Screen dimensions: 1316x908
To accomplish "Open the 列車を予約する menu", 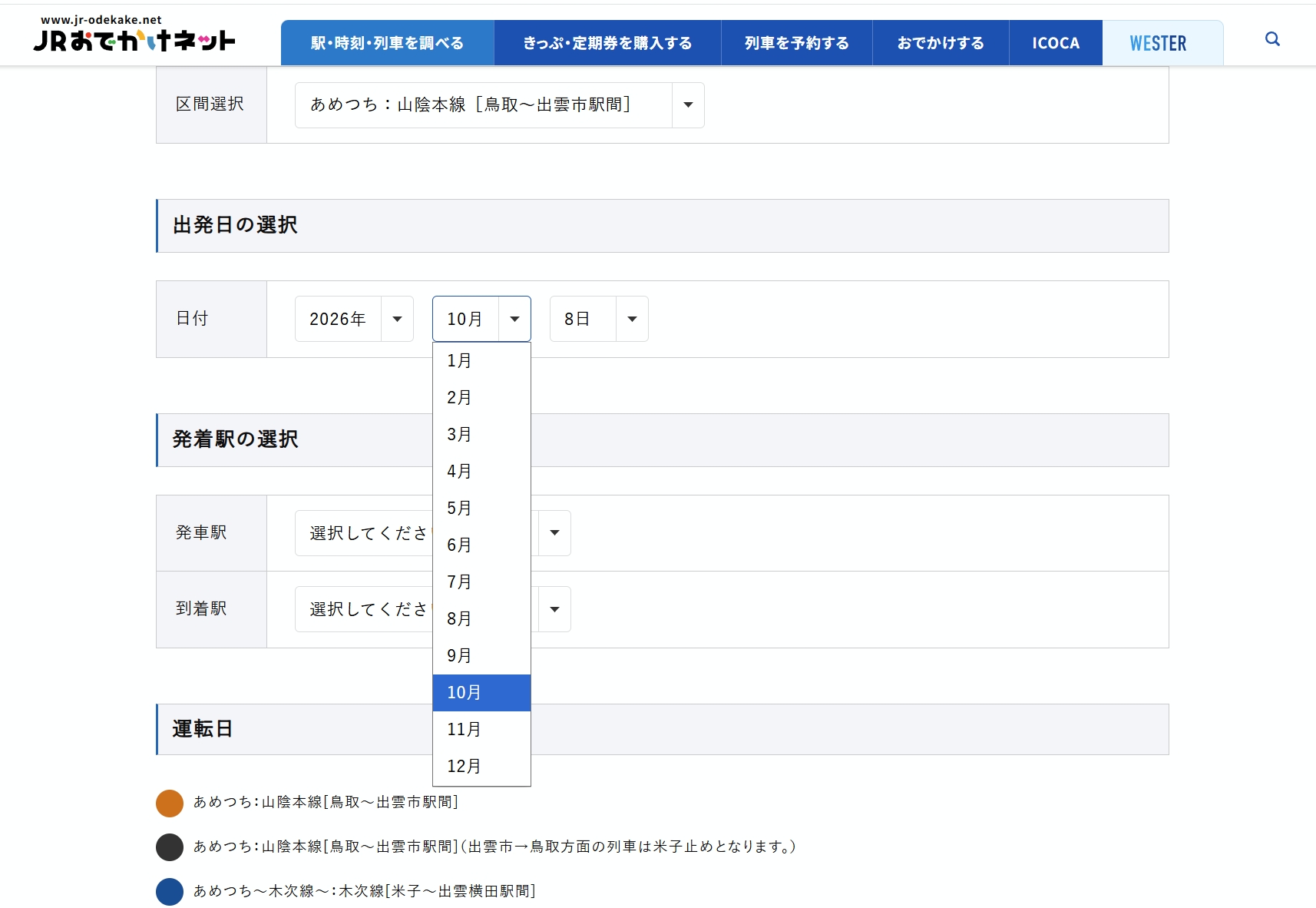I will pyautogui.click(x=796, y=43).
